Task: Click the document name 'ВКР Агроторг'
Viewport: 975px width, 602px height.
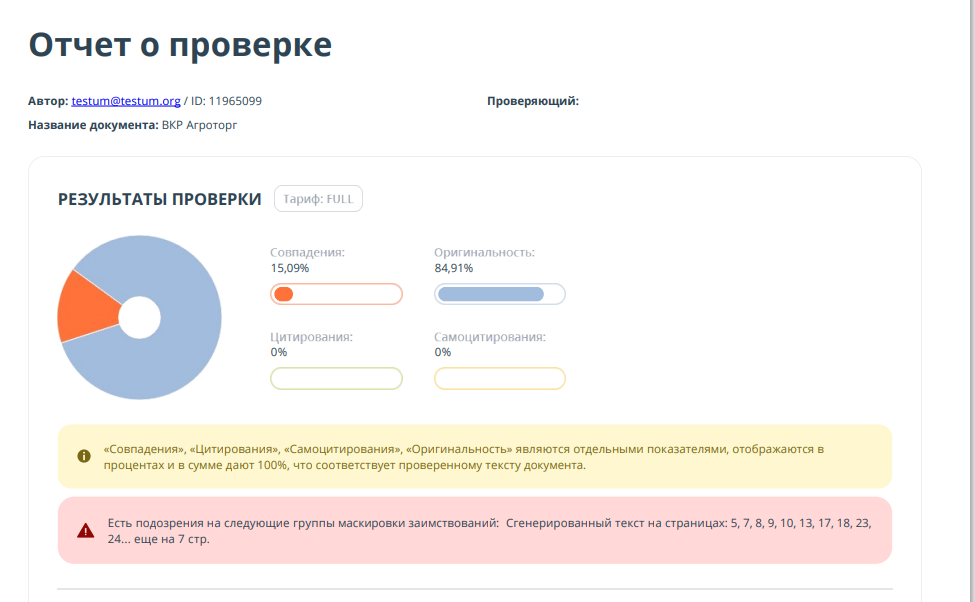Action: 199,125
